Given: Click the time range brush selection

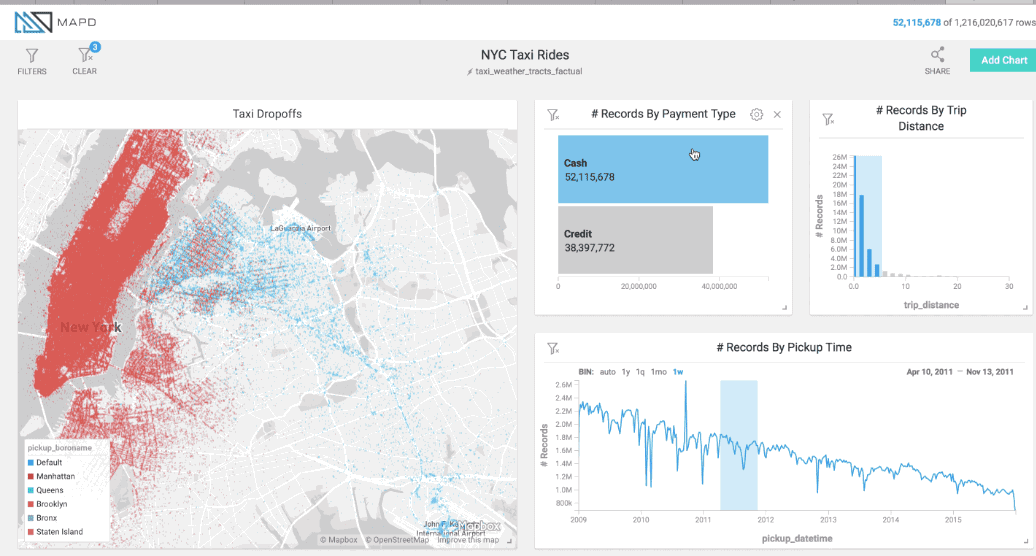Looking at the screenshot, I should tap(739, 445).
